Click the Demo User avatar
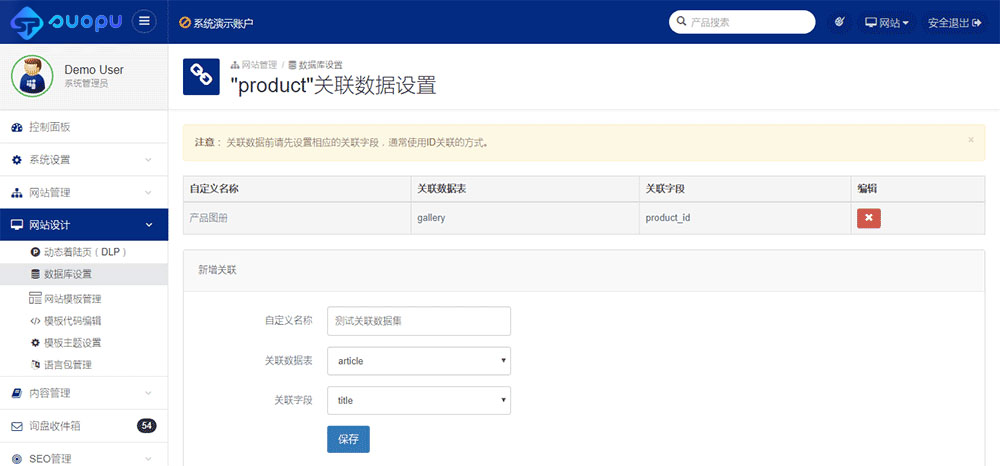This screenshot has width=1000, height=466. [x=32, y=76]
